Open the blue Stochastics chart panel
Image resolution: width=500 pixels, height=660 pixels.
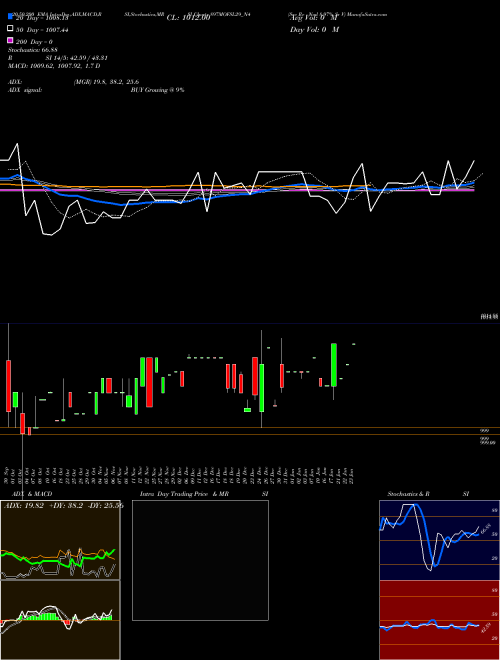pos(439,540)
